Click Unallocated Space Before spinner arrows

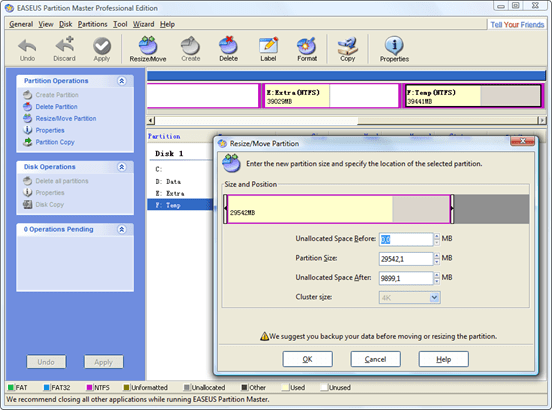tap(437, 239)
